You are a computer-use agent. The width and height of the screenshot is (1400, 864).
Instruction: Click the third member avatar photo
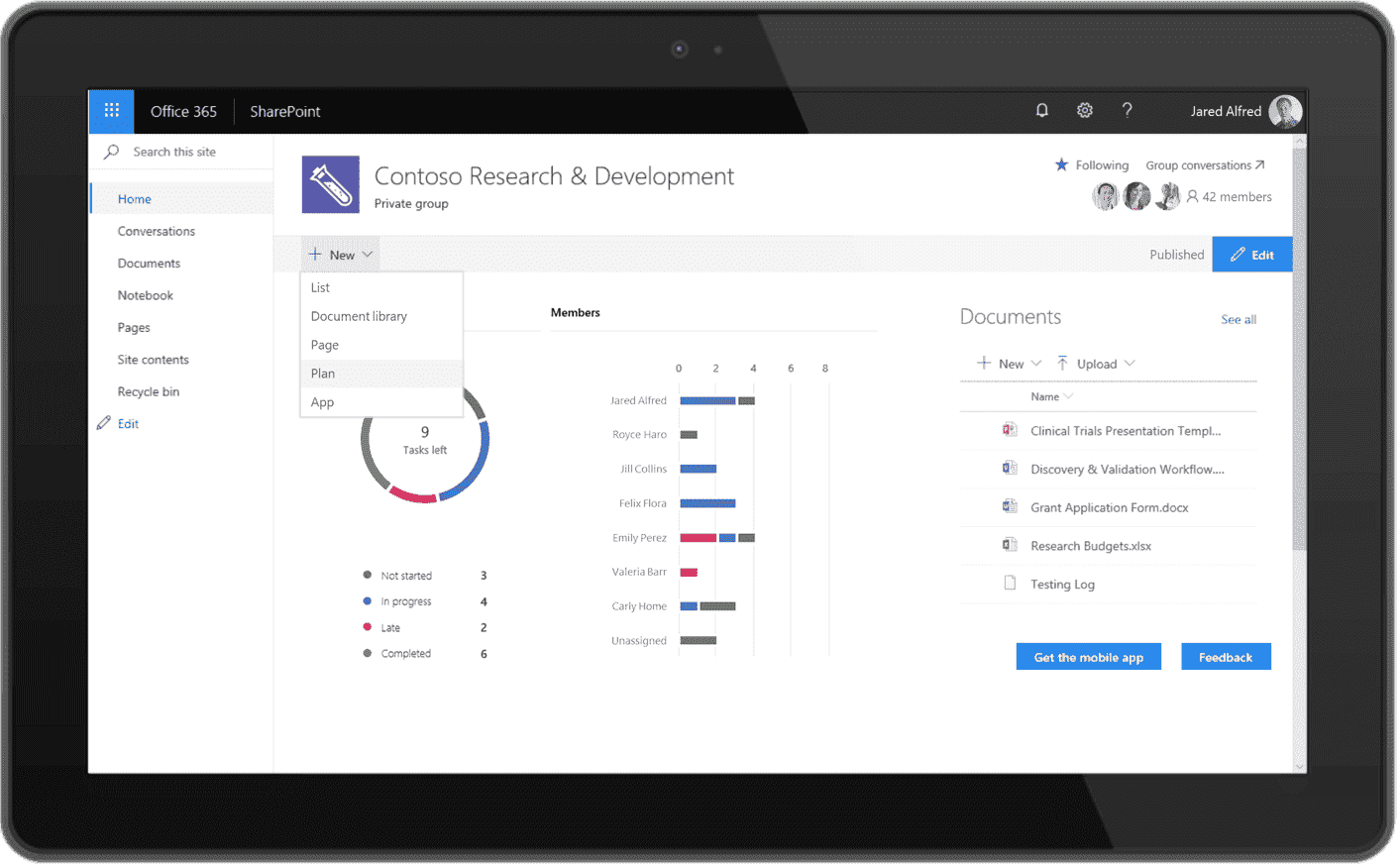coord(1168,196)
